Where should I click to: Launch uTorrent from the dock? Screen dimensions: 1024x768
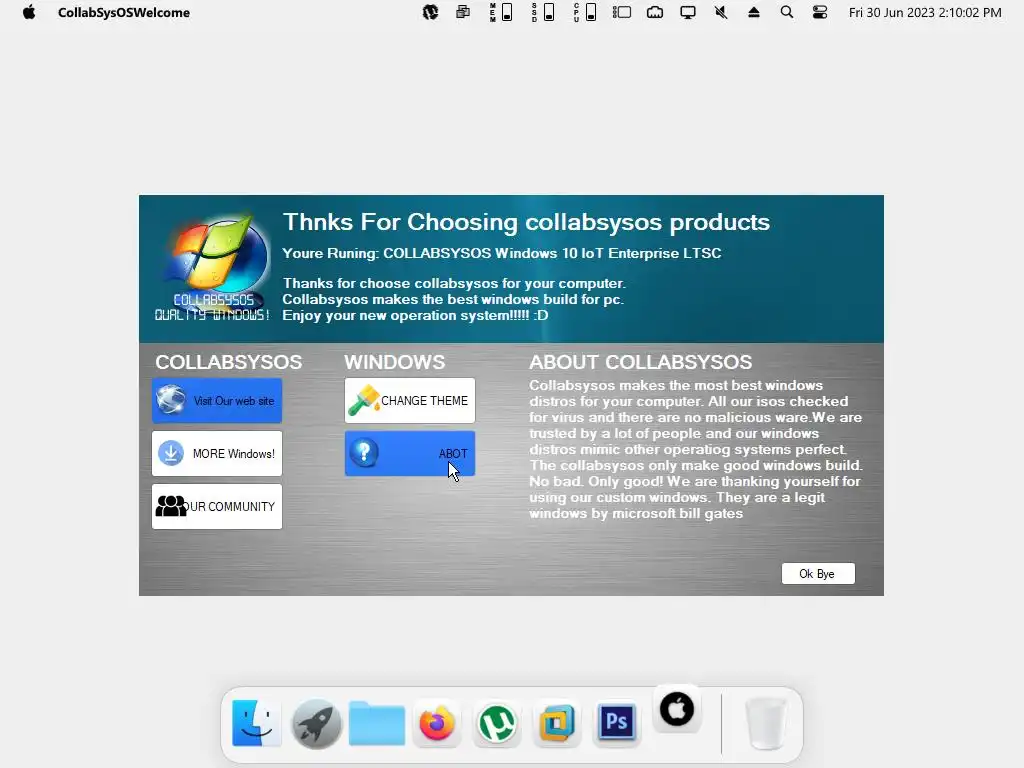(x=496, y=723)
